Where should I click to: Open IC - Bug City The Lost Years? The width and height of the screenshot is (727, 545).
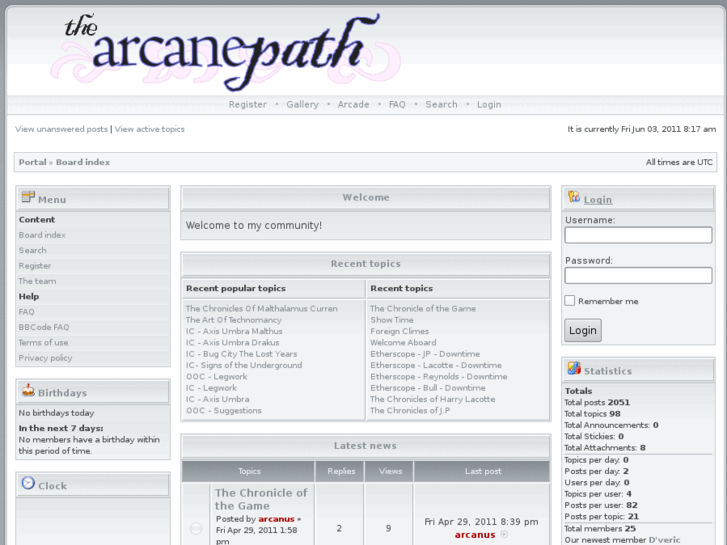point(242,353)
